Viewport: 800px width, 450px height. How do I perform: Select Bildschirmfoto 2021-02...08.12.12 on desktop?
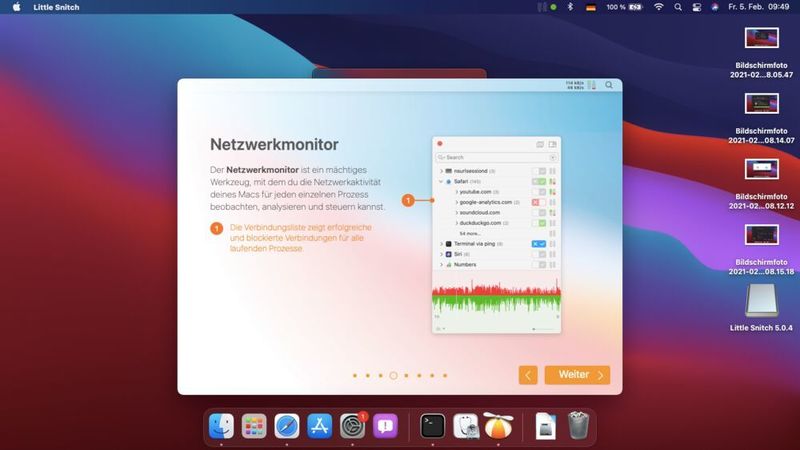point(761,184)
